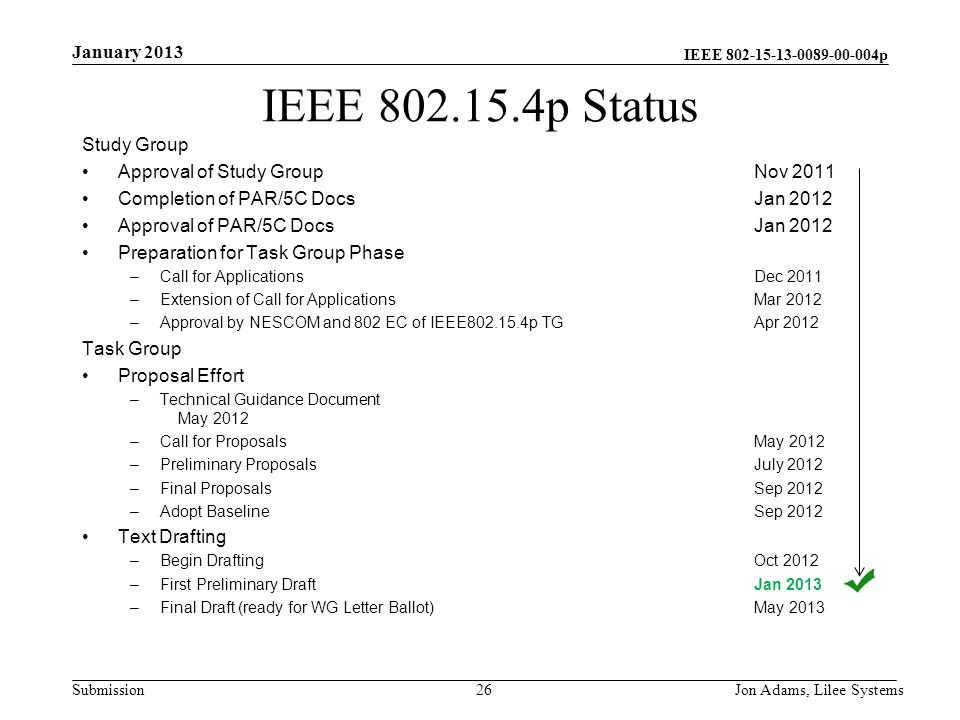Select the Preliminary Proposals sub-item
Viewport: 960px width, 720px height.
pyautogui.click(x=238, y=465)
